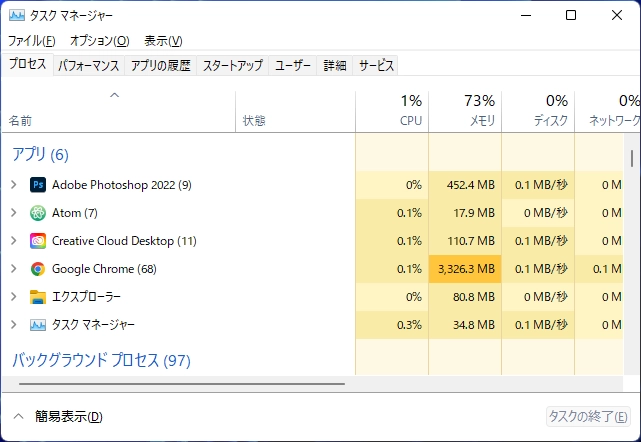Open the ファイル(F) menu

[31, 41]
